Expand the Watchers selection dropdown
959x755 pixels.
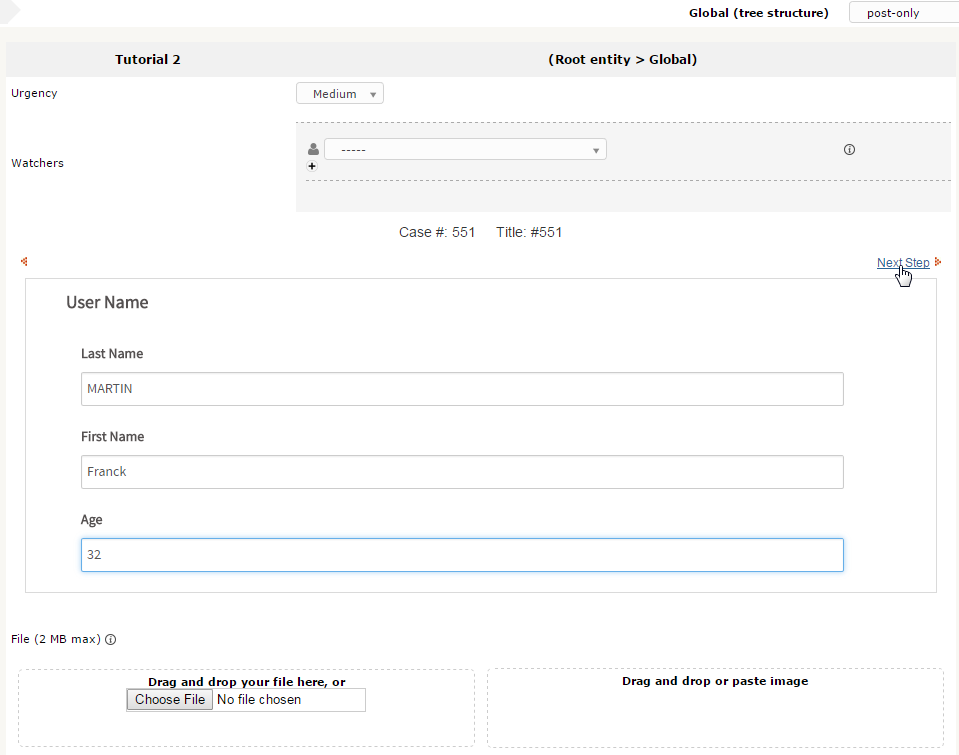pos(465,150)
